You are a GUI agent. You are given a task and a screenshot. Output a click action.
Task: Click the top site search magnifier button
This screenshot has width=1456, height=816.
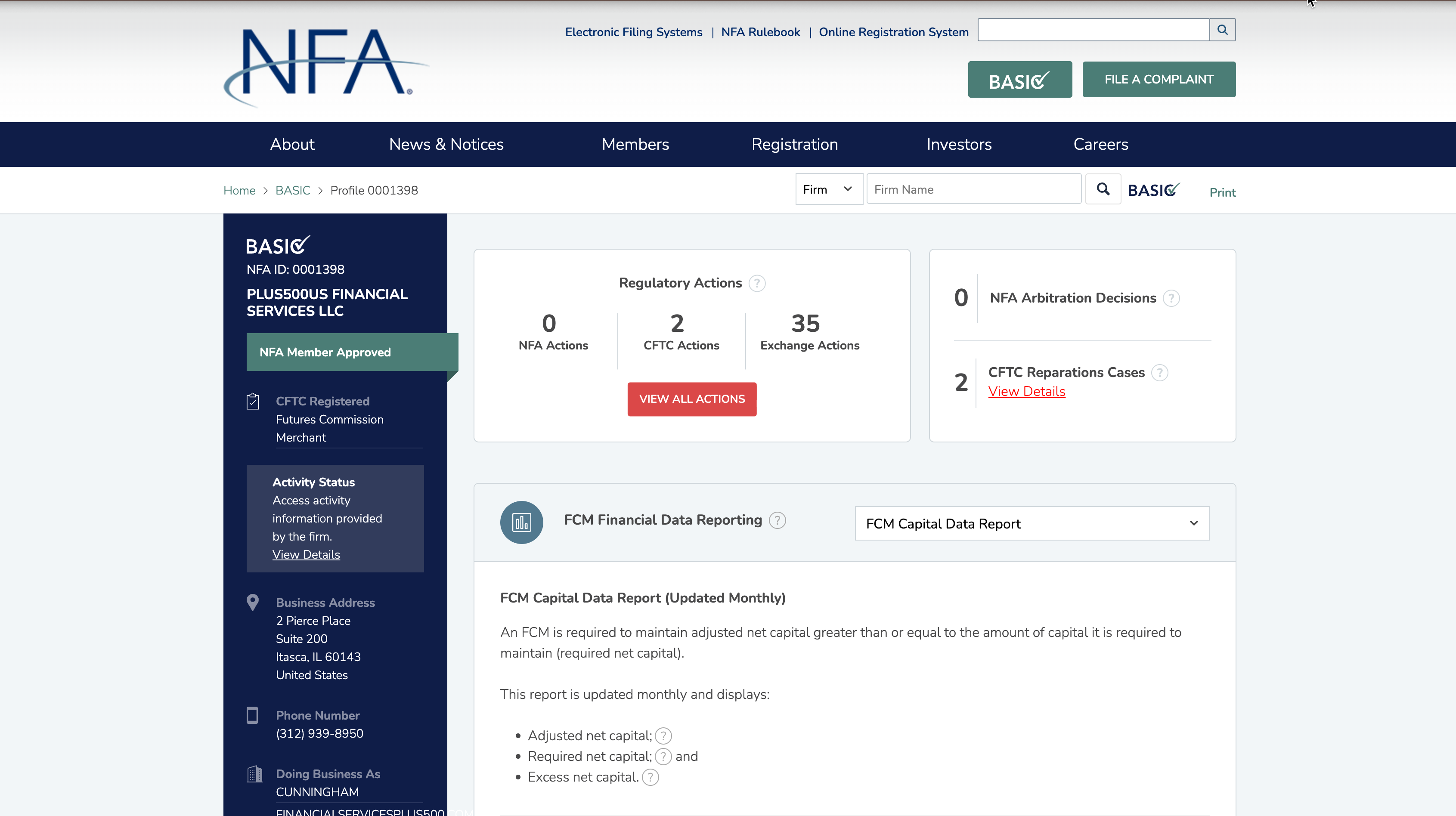tap(1223, 30)
